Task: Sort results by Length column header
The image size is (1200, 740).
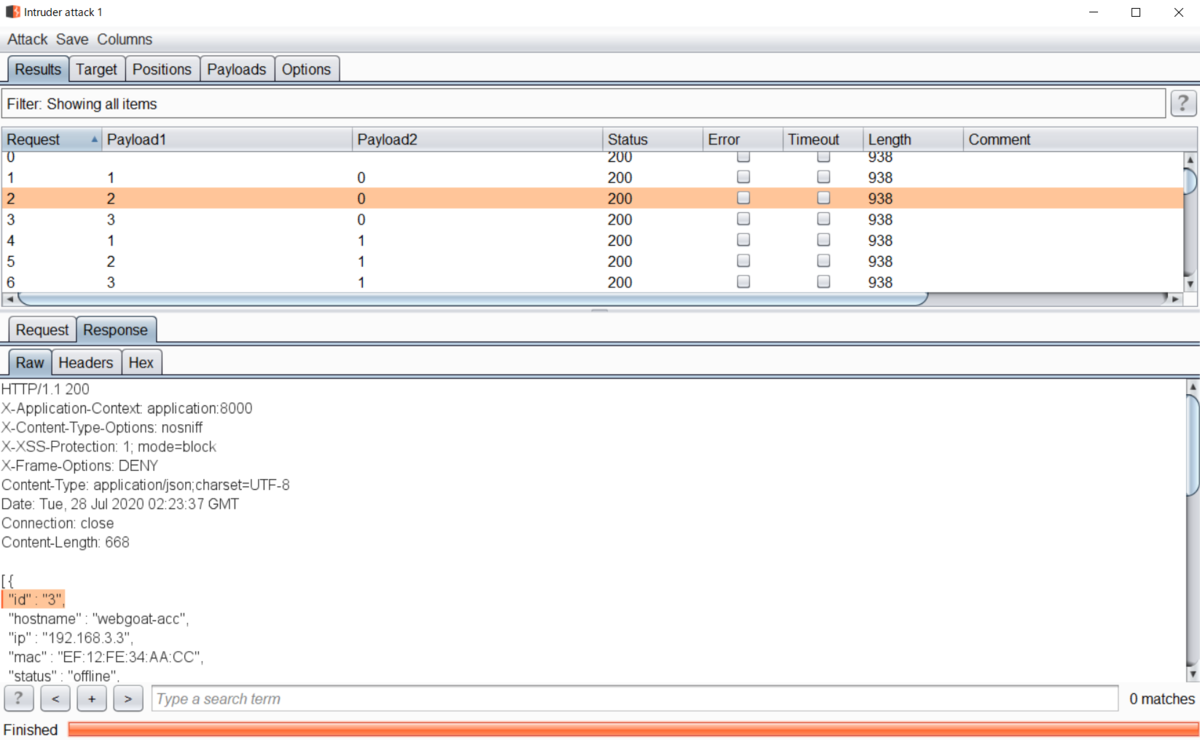Action: [913, 139]
